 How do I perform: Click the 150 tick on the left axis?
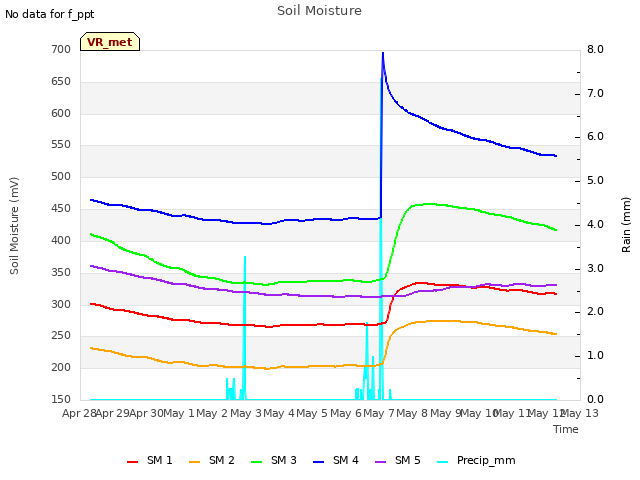(61, 399)
